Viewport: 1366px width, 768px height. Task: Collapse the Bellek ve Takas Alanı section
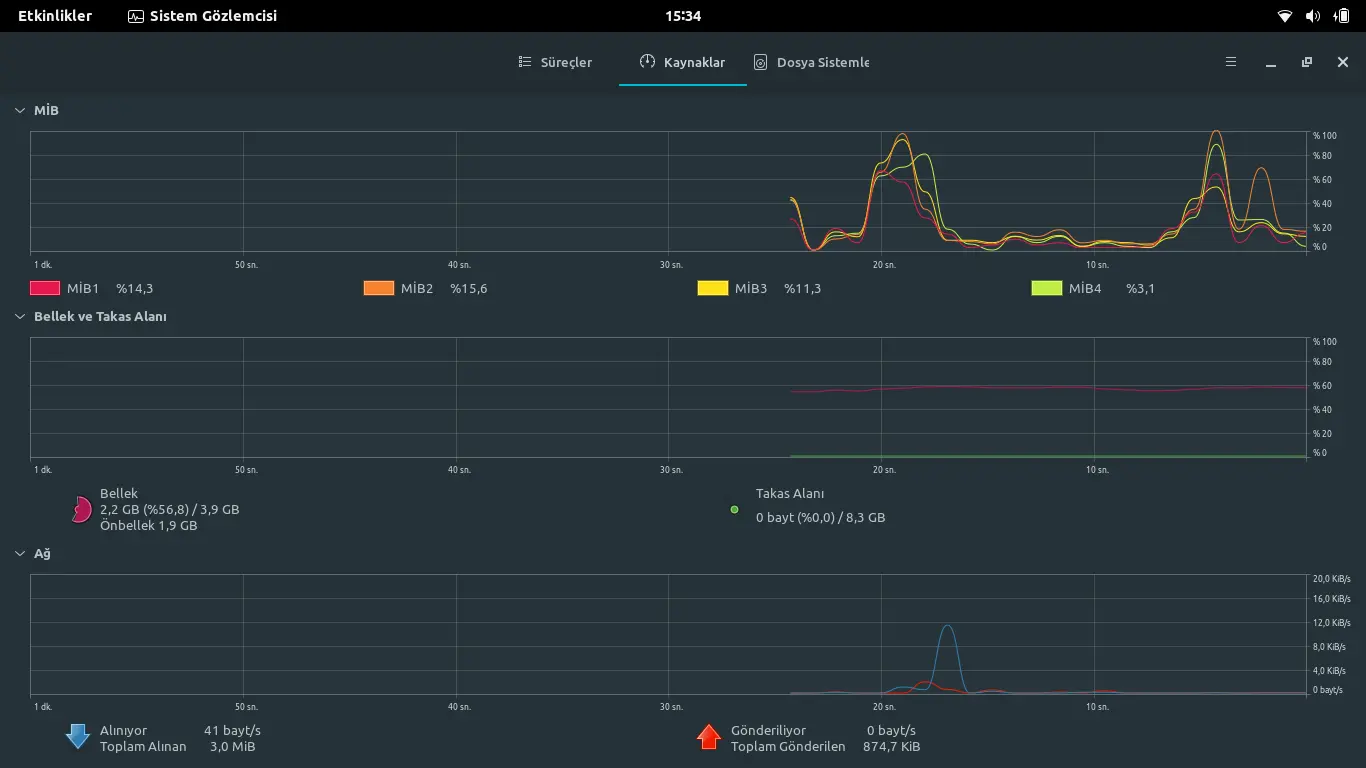pyautogui.click(x=20, y=316)
